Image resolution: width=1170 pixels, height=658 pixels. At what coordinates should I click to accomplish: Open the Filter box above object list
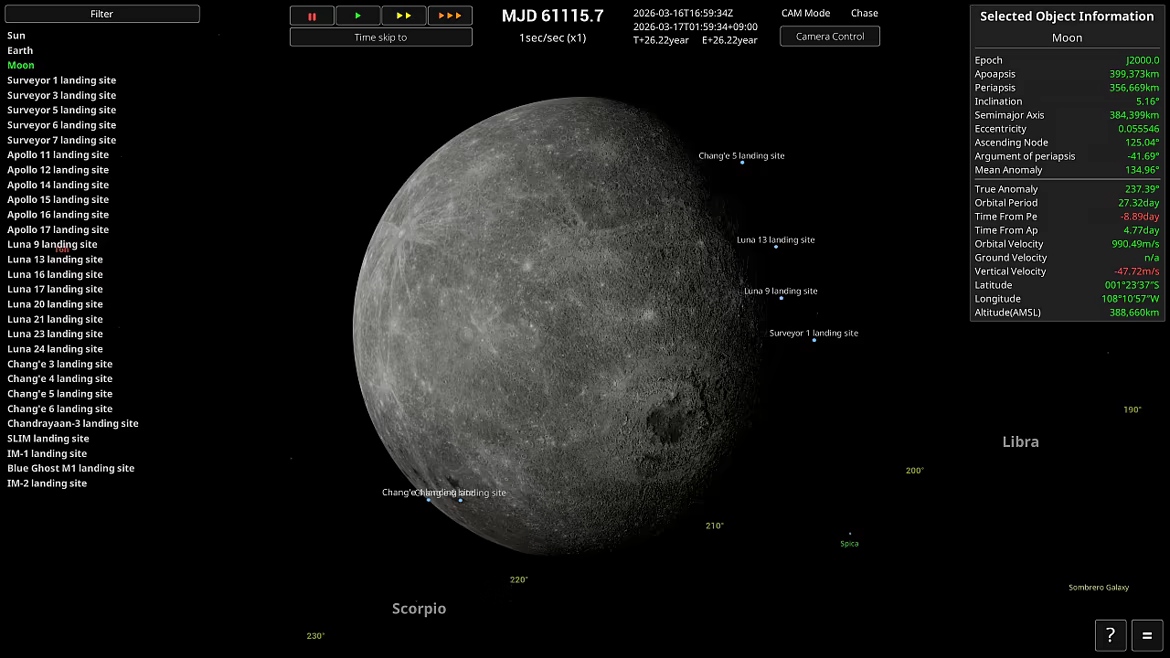102,14
